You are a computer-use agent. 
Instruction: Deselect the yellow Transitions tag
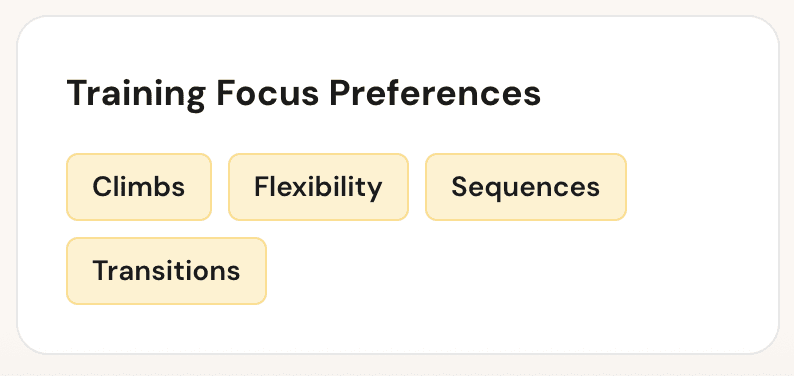[166, 271]
